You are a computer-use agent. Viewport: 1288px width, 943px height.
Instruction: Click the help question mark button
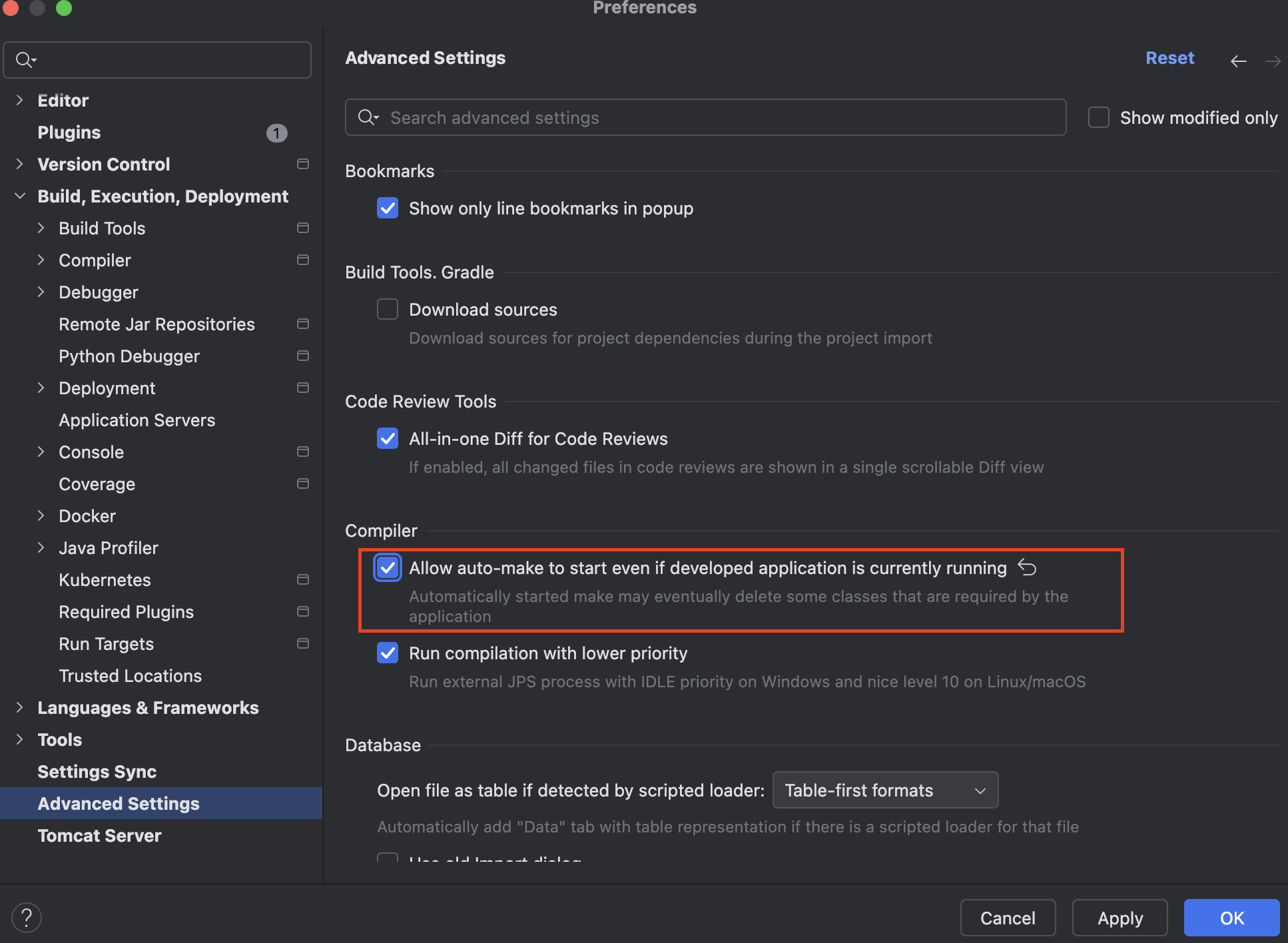pos(27,918)
